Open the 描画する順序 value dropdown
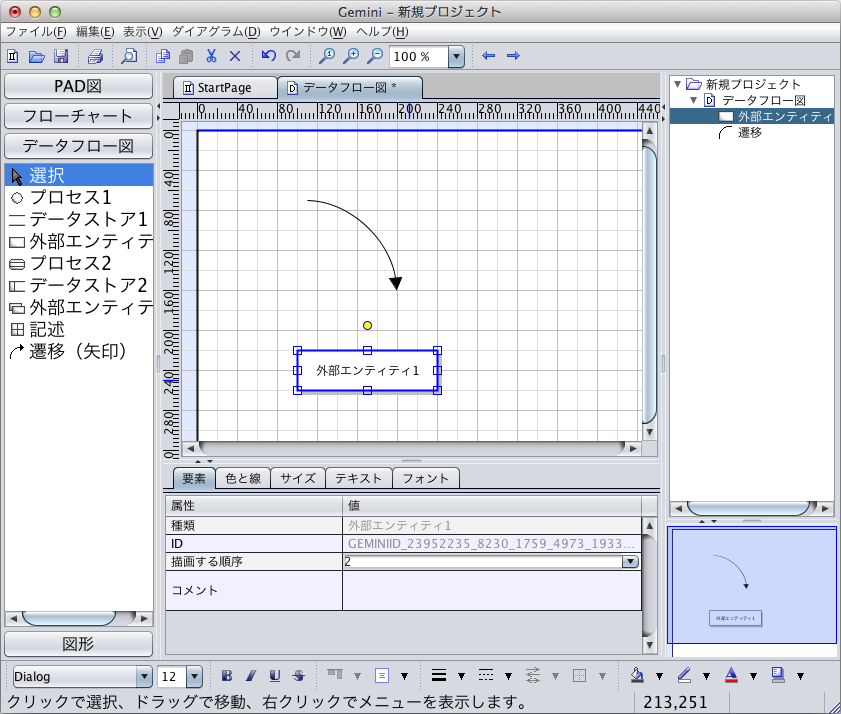Image resolution: width=841 pixels, height=714 pixels. click(630, 562)
